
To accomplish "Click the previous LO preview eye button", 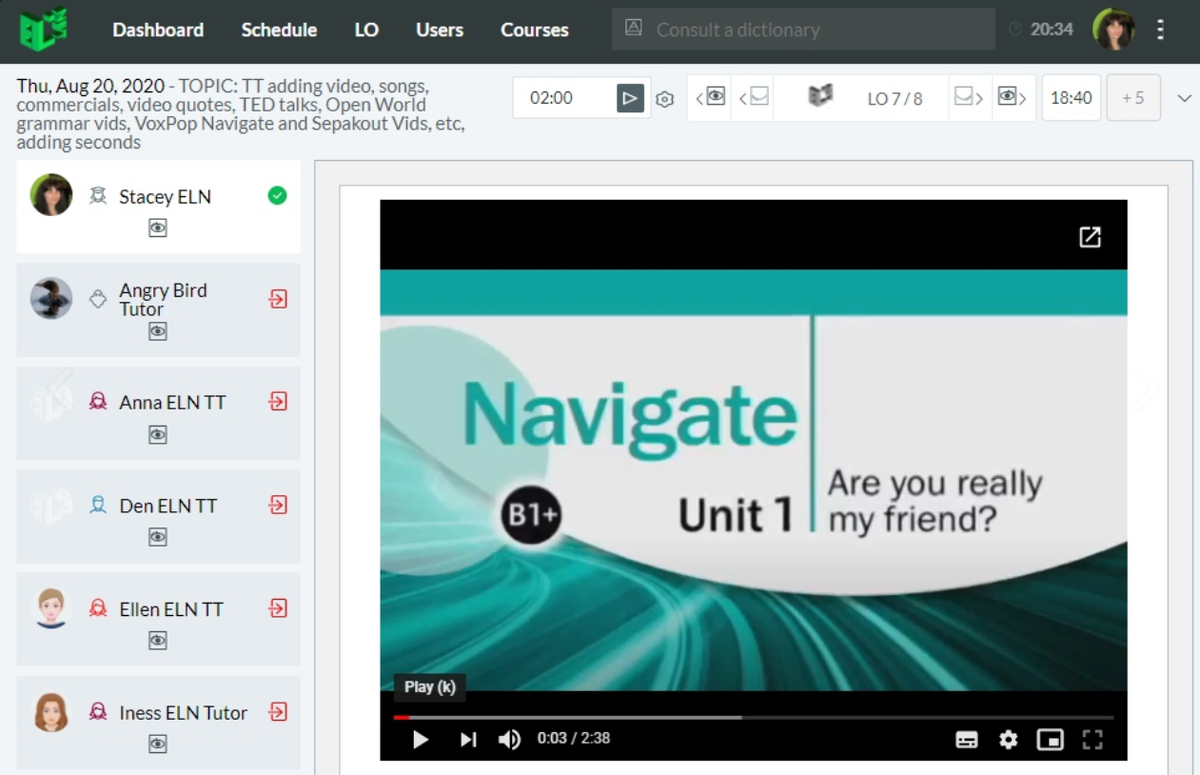I will [x=710, y=97].
